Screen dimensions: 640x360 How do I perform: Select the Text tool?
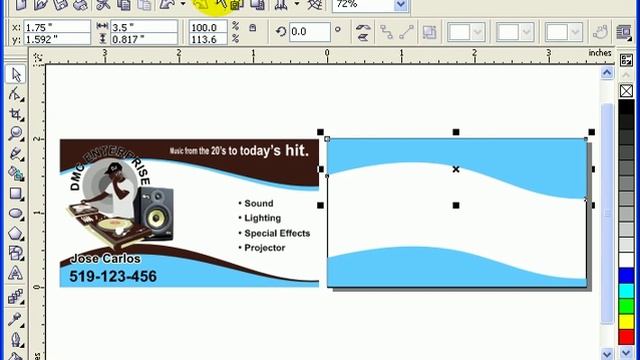coord(16,273)
